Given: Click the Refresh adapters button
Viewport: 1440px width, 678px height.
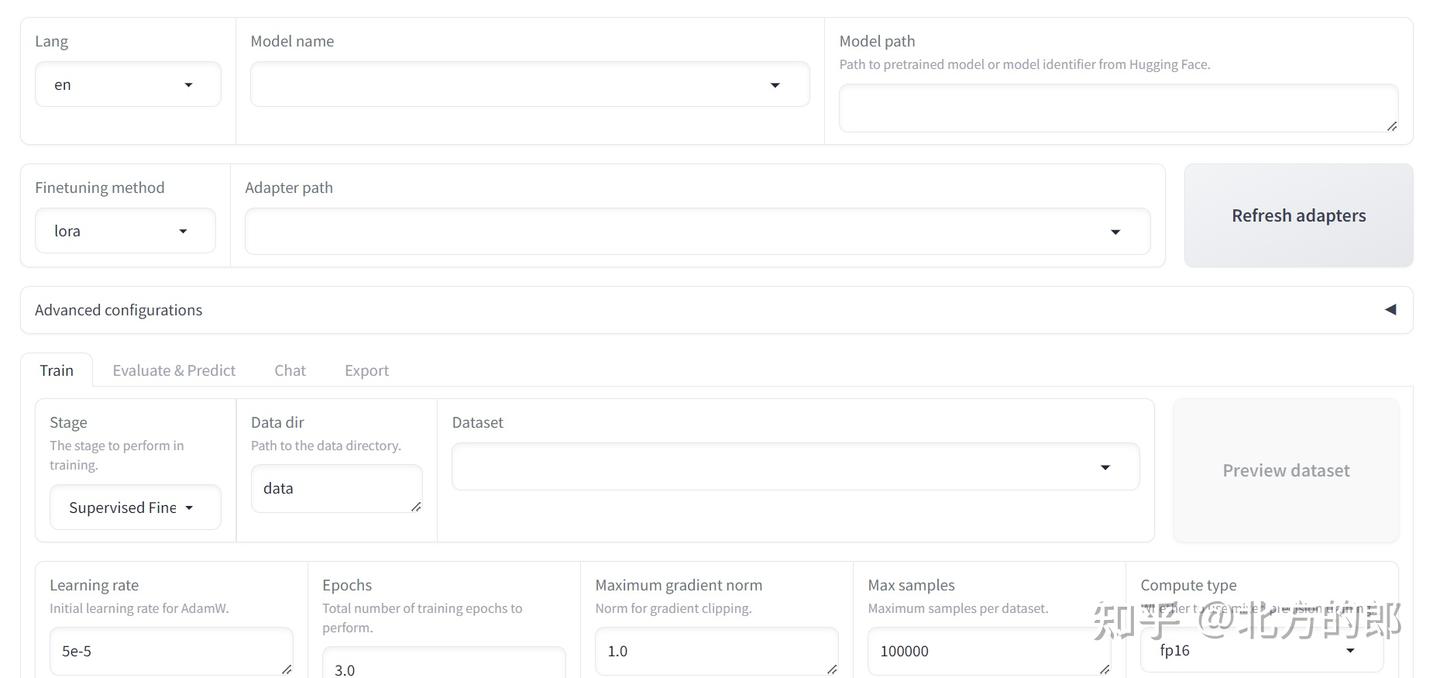Looking at the screenshot, I should [x=1298, y=216].
